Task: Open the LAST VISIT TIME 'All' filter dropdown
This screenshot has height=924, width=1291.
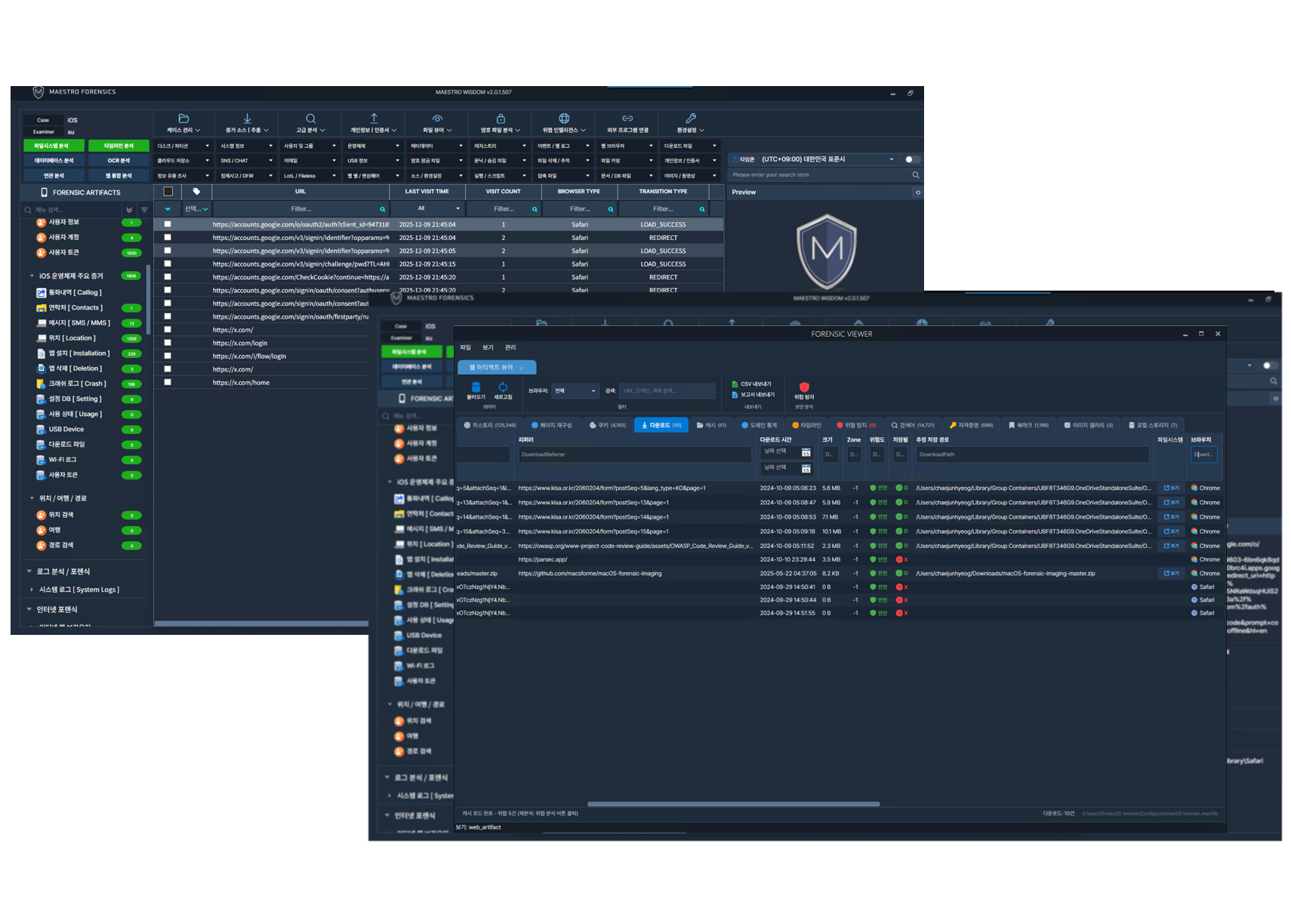Action: pyautogui.click(x=427, y=209)
